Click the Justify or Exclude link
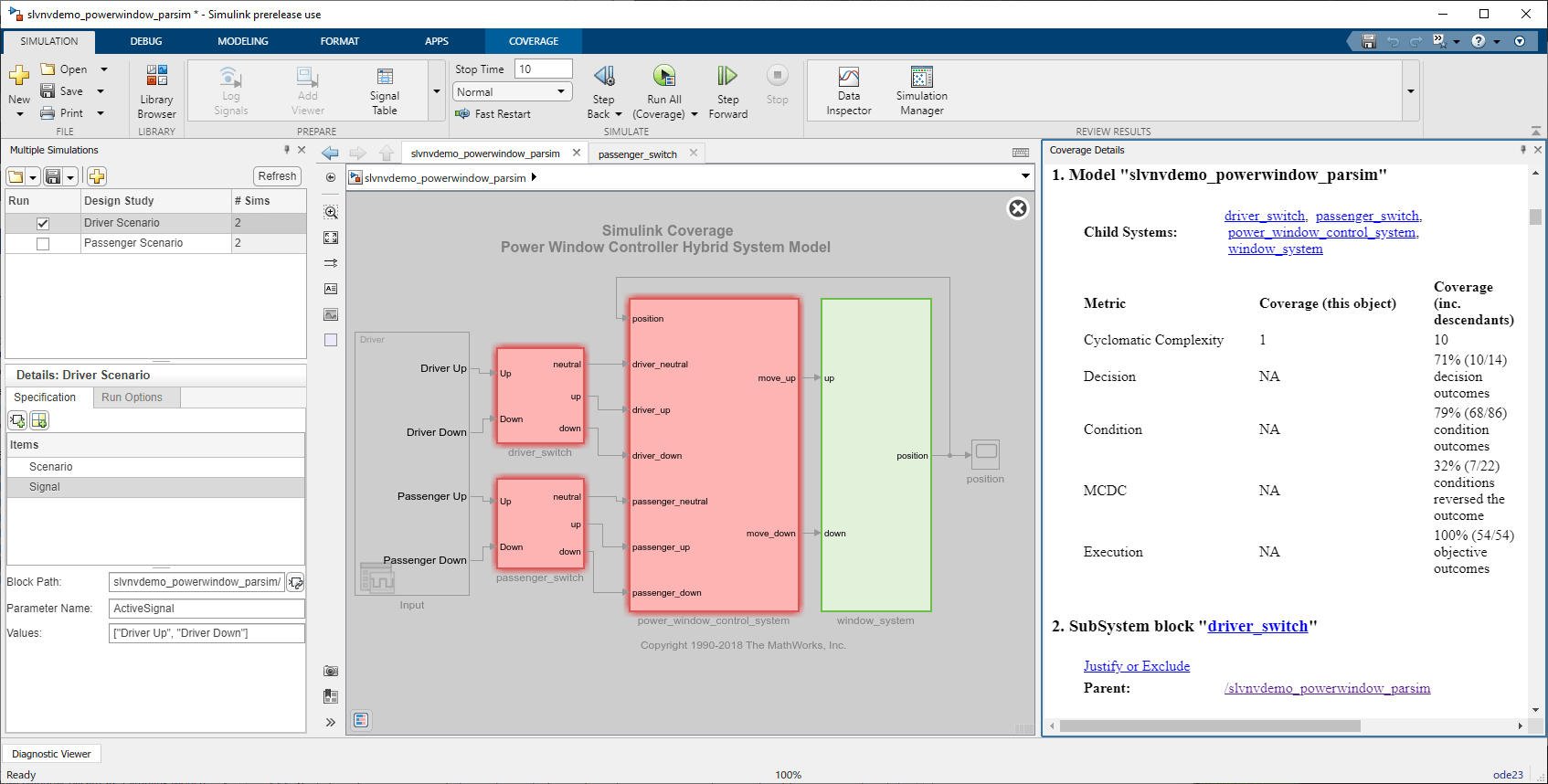 coord(1137,666)
